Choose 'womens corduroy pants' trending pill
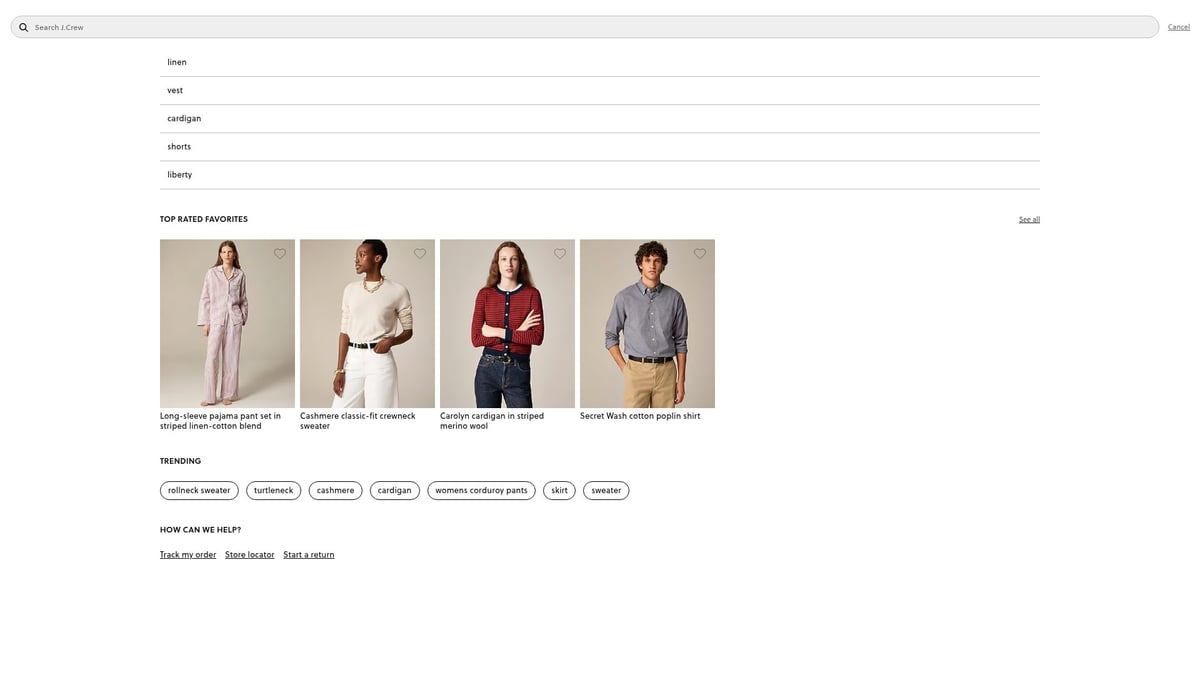The image size is (1200, 675). pos(481,490)
